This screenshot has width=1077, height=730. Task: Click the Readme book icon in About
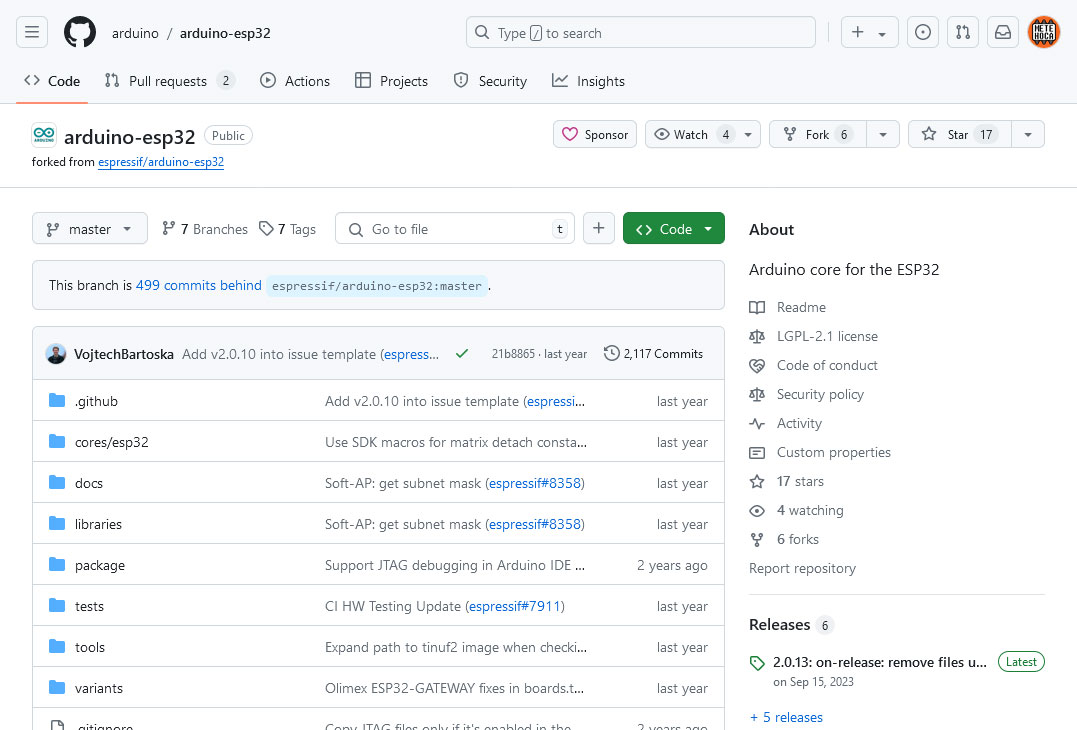[x=757, y=308]
